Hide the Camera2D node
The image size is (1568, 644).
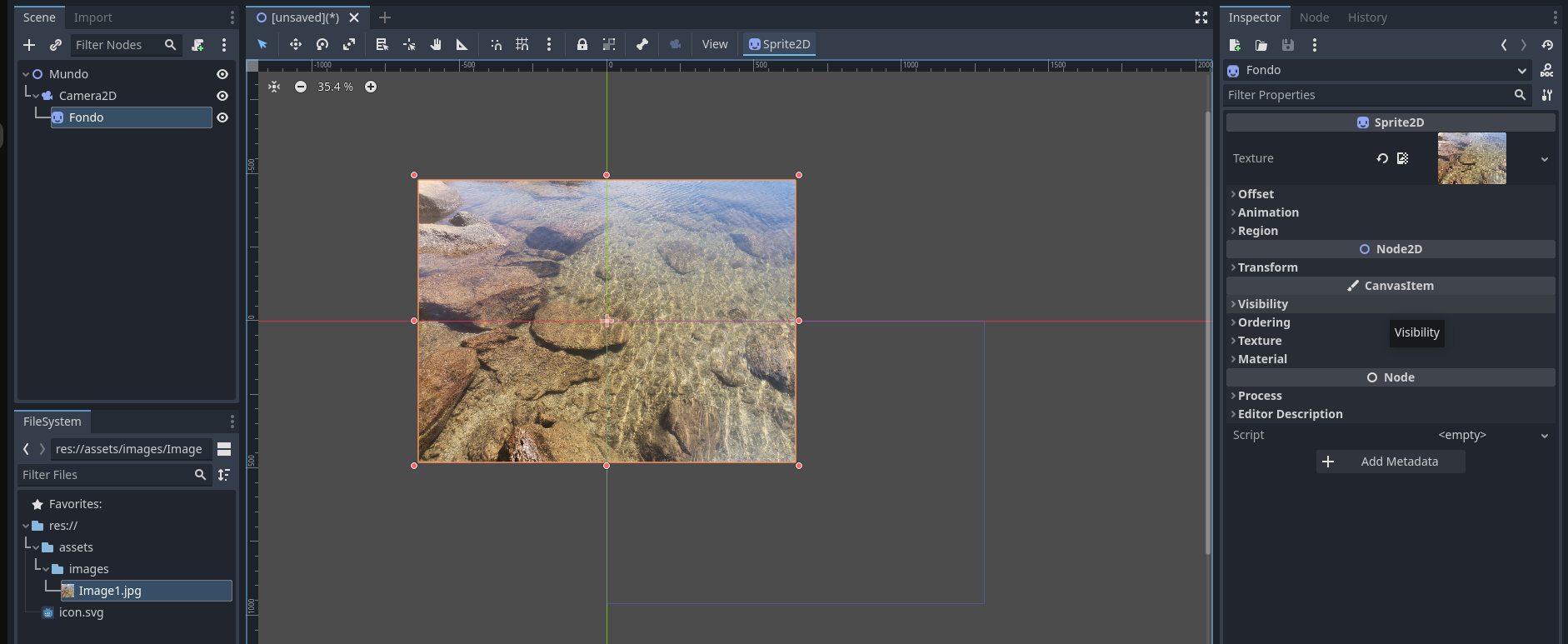[x=222, y=96]
